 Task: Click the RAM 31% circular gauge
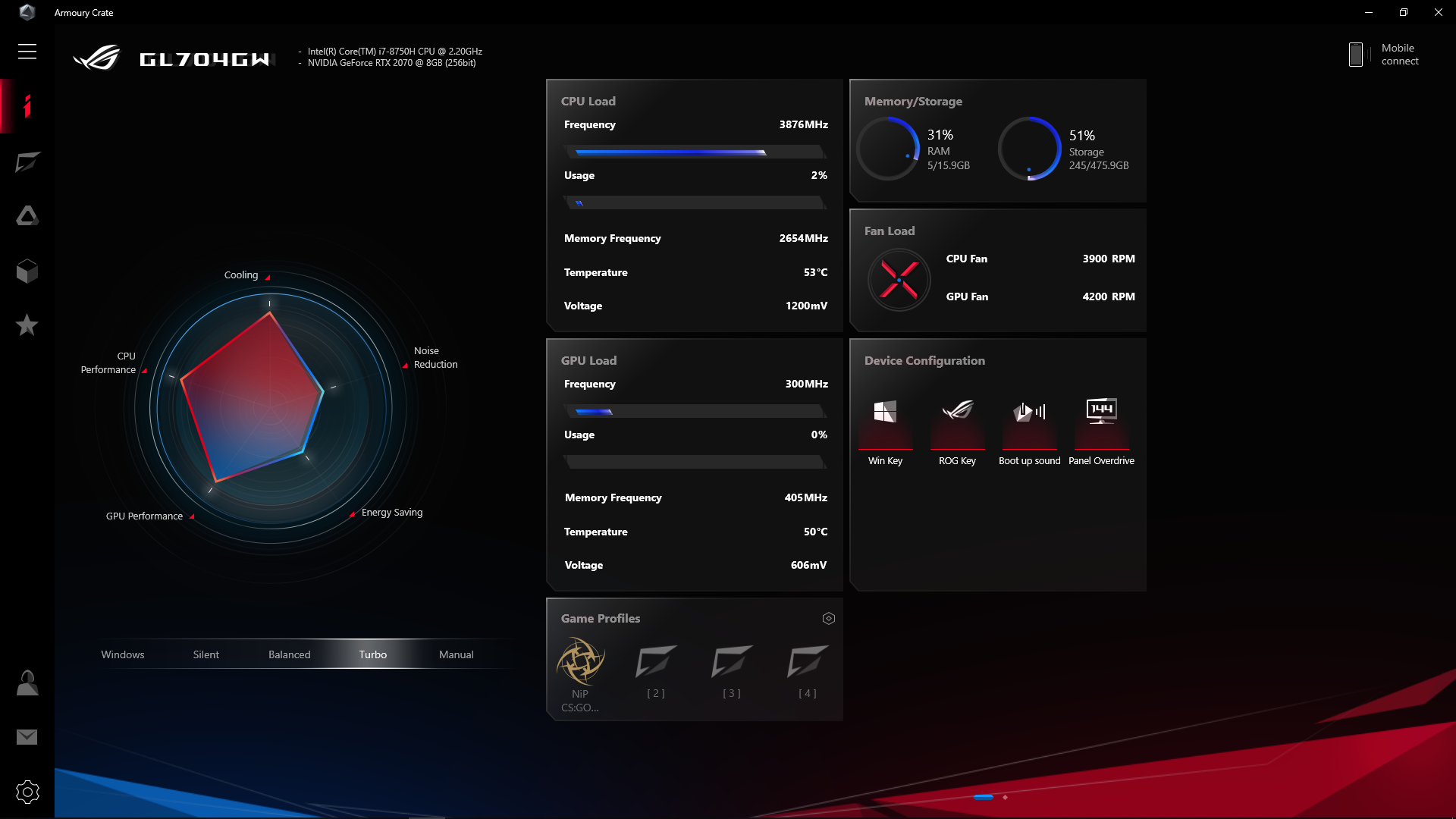pyautogui.click(x=889, y=149)
